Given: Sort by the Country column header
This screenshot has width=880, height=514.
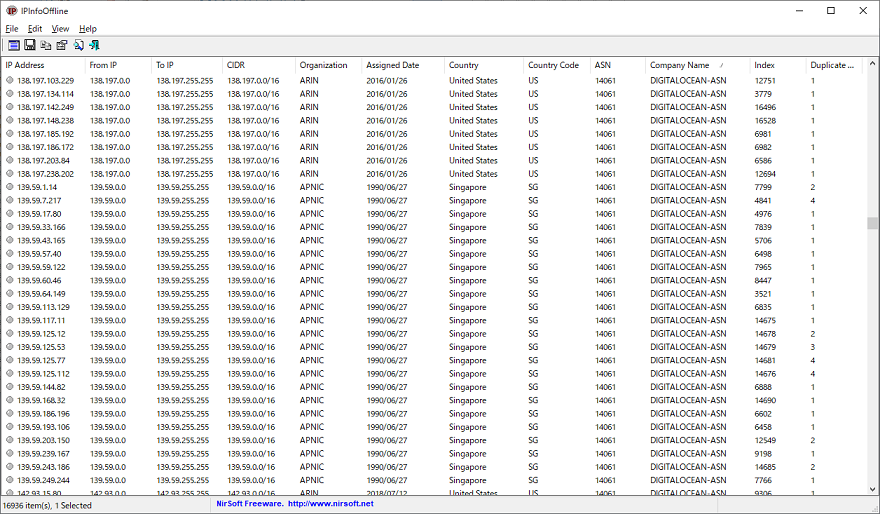Looking at the screenshot, I should click(x=484, y=65).
